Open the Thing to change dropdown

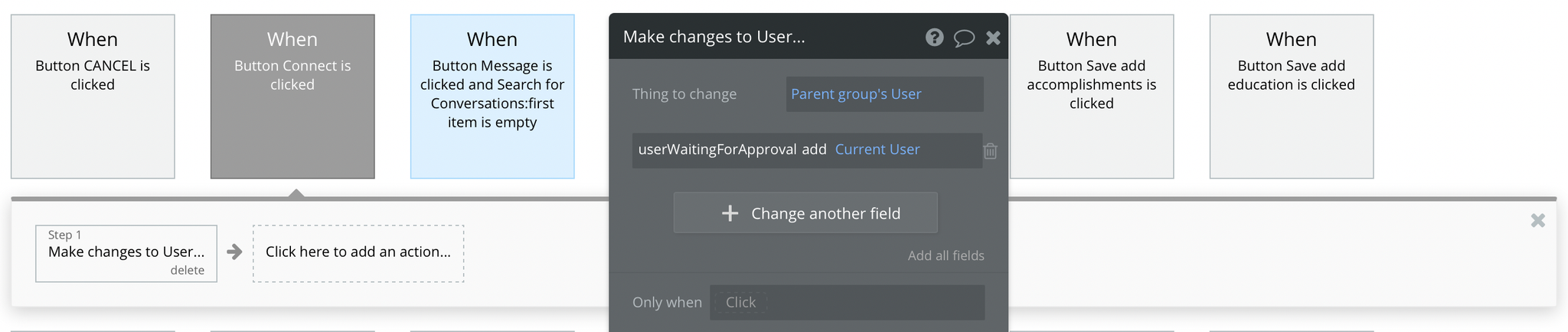(x=884, y=94)
